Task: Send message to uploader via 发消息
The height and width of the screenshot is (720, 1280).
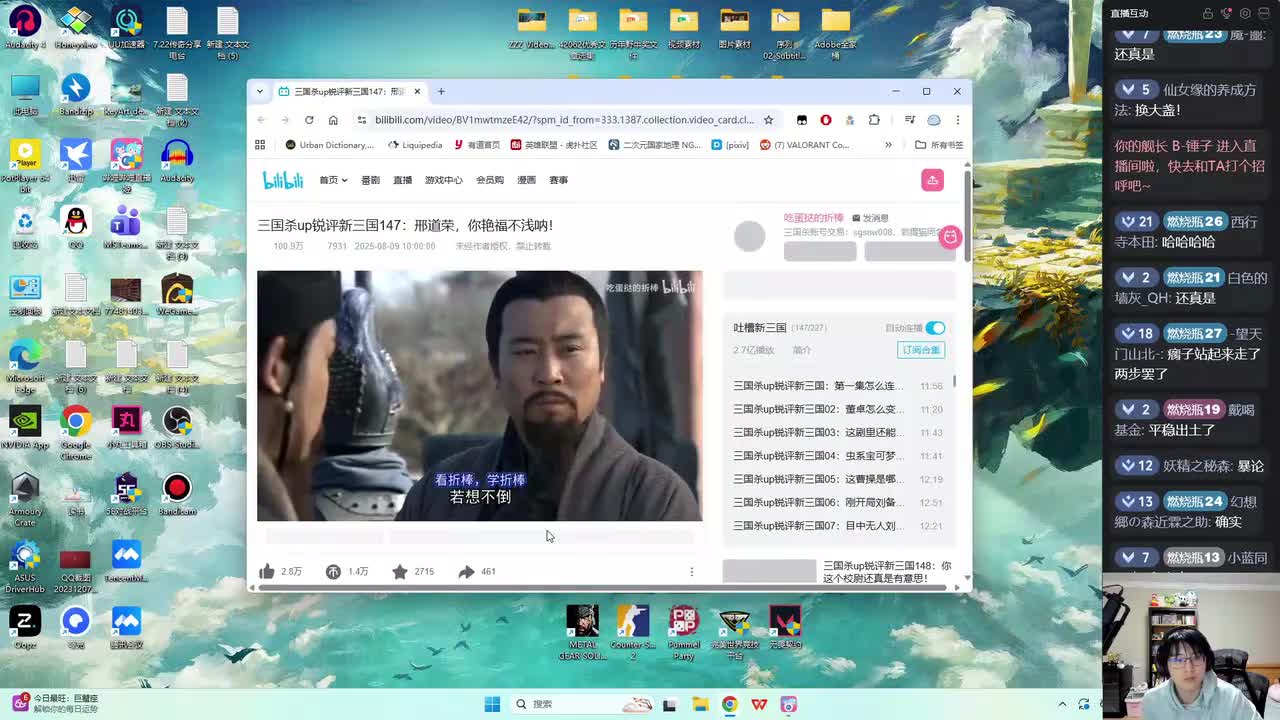Action: click(870, 218)
